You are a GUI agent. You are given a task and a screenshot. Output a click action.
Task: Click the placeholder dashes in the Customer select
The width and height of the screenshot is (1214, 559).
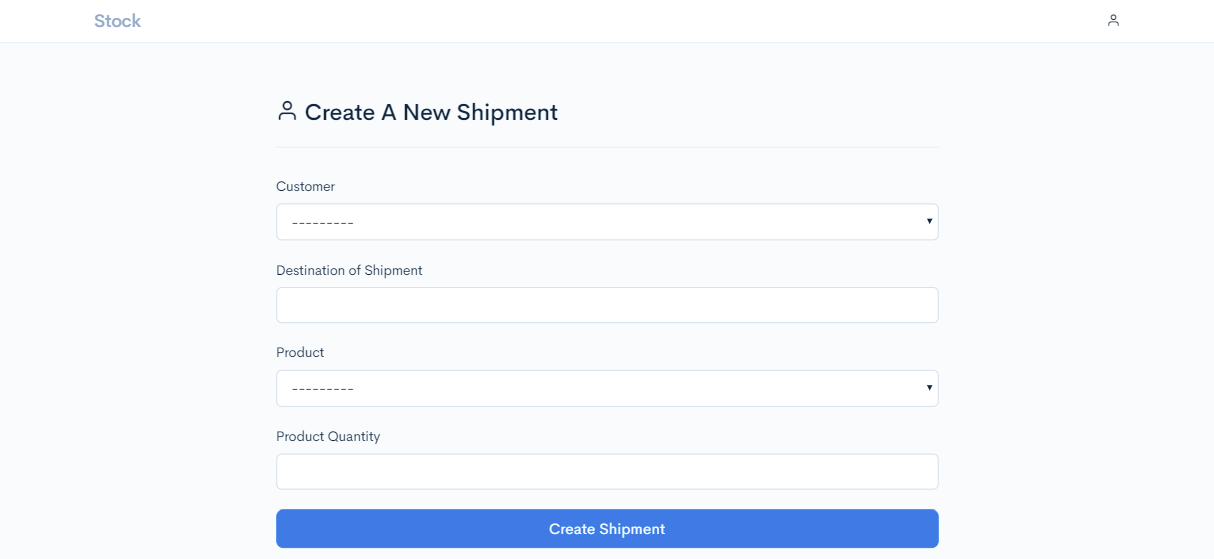[323, 223]
